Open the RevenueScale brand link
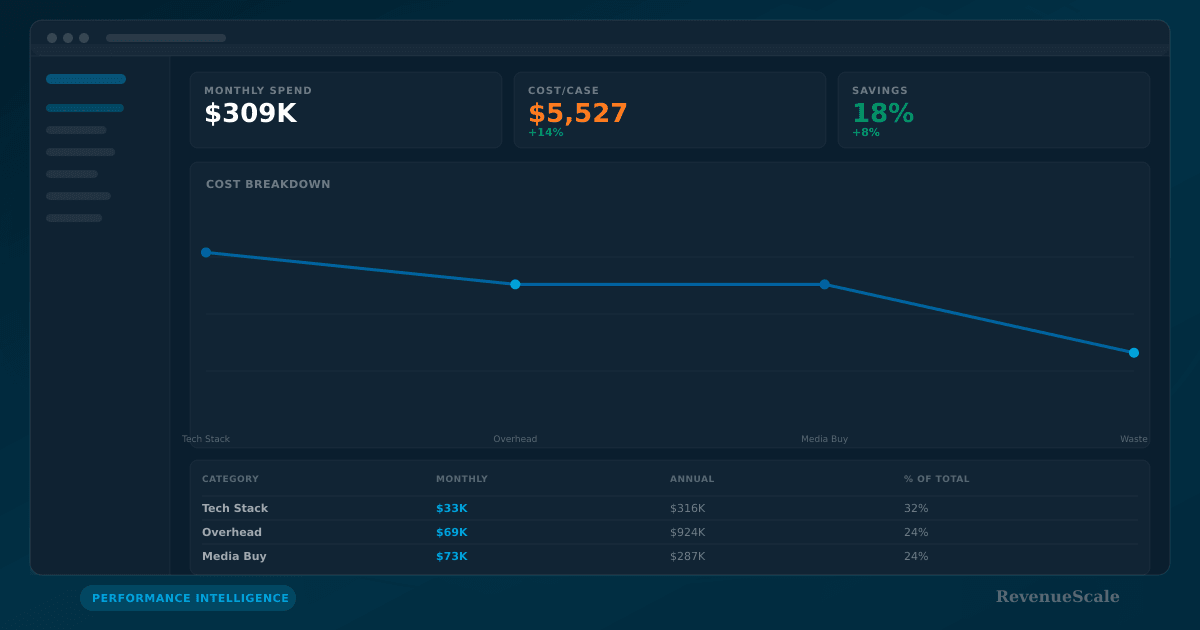The width and height of the screenshot is (1200, 630). click(1057, 597)
